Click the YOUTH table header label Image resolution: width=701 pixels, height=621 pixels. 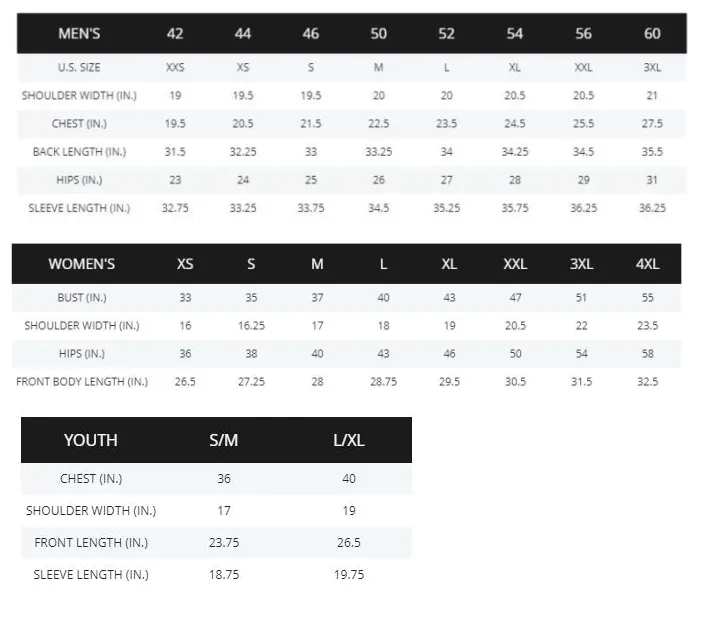tap(90, 440)
